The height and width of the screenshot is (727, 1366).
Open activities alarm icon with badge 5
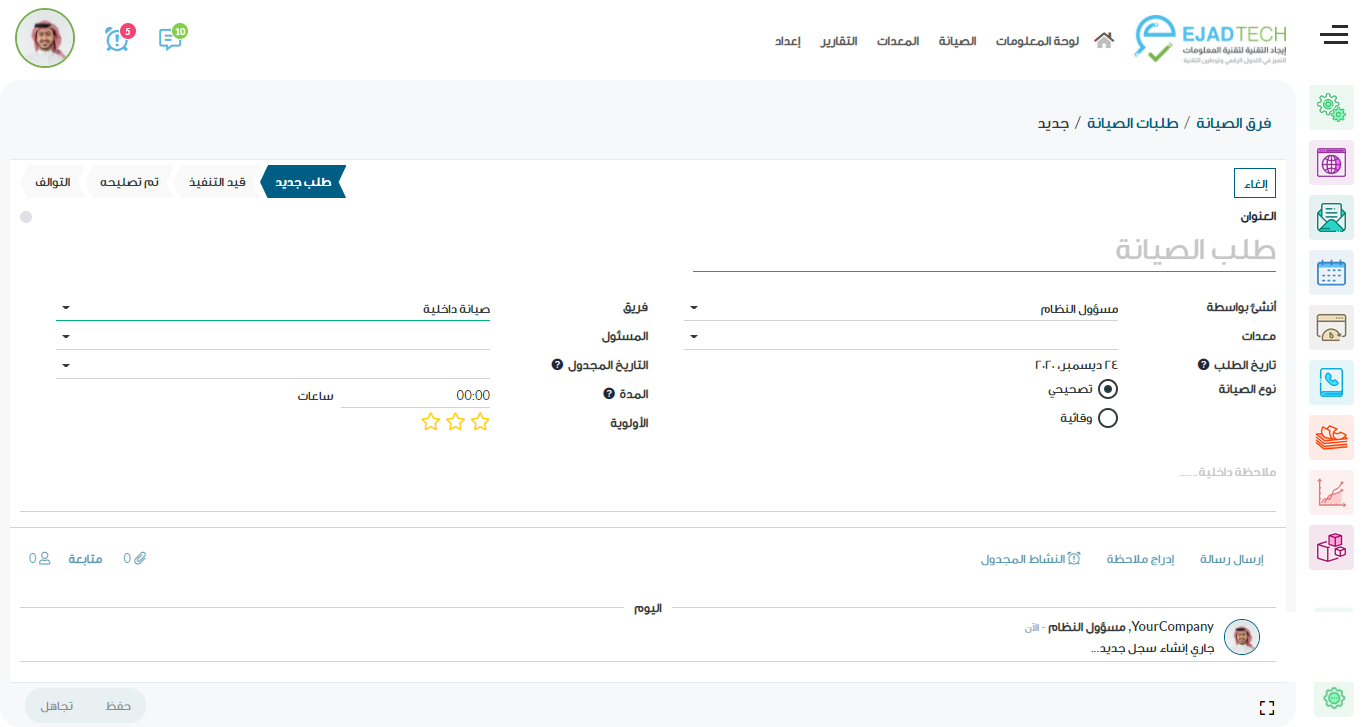tap(117, 39)
